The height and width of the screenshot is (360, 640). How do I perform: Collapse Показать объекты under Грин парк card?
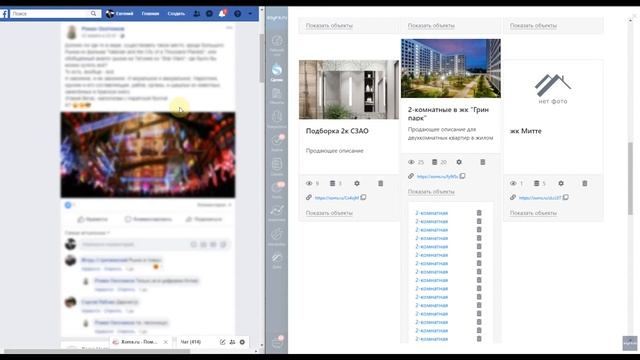[x=431, y=192]
